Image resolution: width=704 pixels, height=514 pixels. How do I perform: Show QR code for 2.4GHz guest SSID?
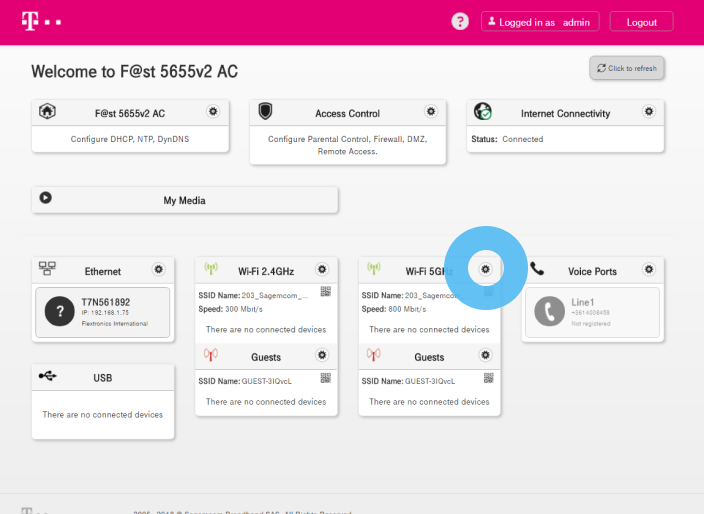[x=325, y=378]
